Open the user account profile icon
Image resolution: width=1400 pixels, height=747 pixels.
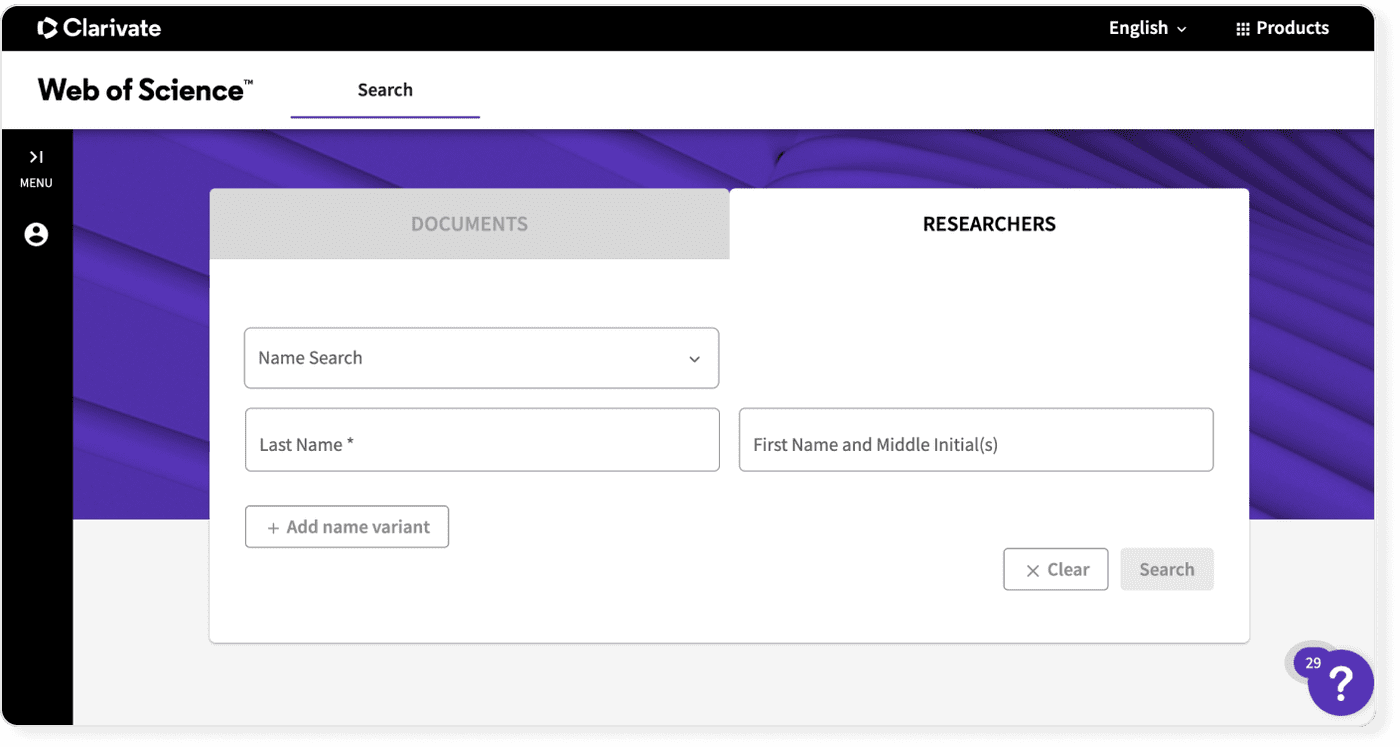pyautogui.click(x=36, y=235)
